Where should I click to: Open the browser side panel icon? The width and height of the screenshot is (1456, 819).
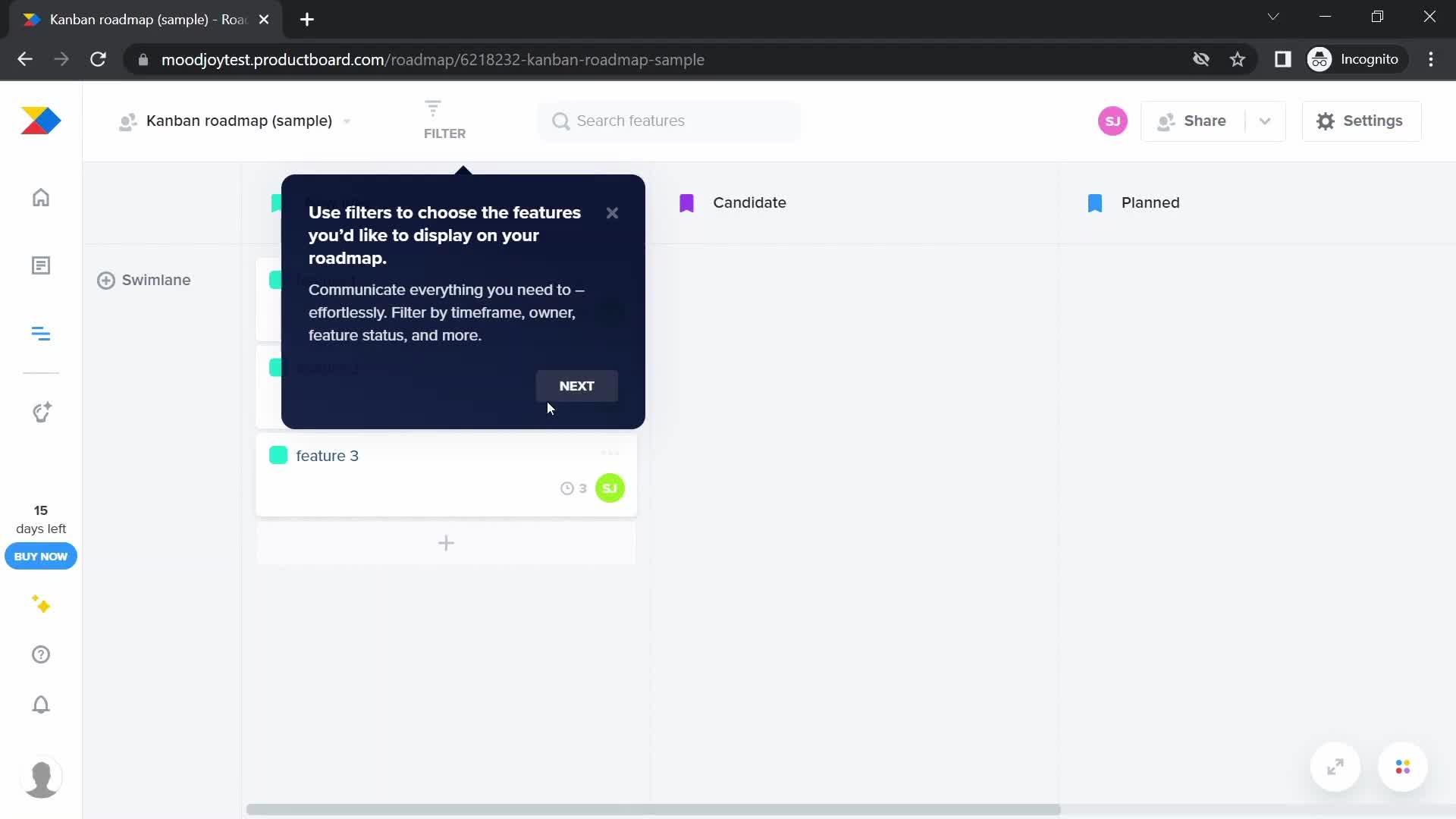point(1282,59)
